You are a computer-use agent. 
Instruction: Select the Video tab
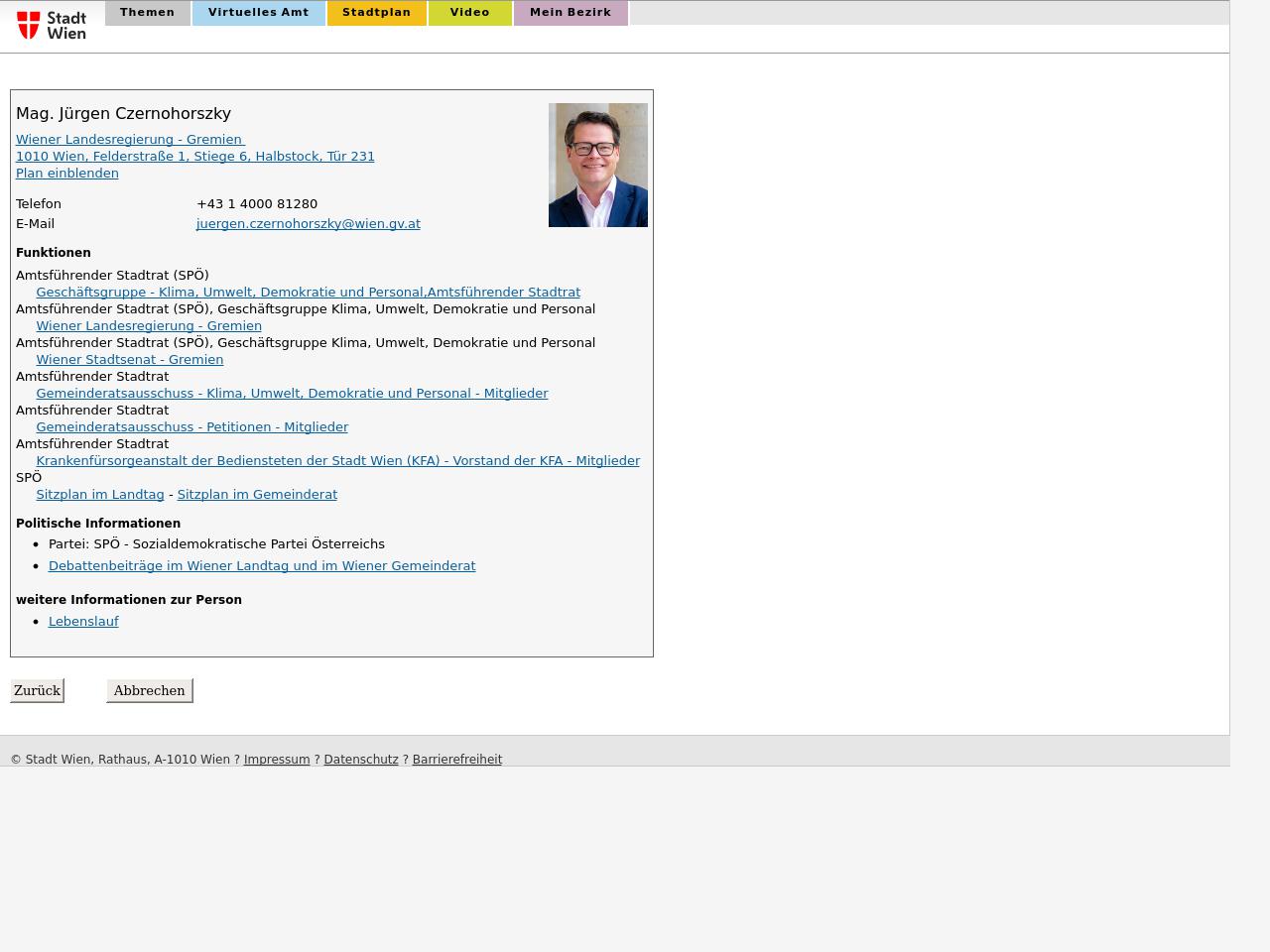(x=469, y=13)
